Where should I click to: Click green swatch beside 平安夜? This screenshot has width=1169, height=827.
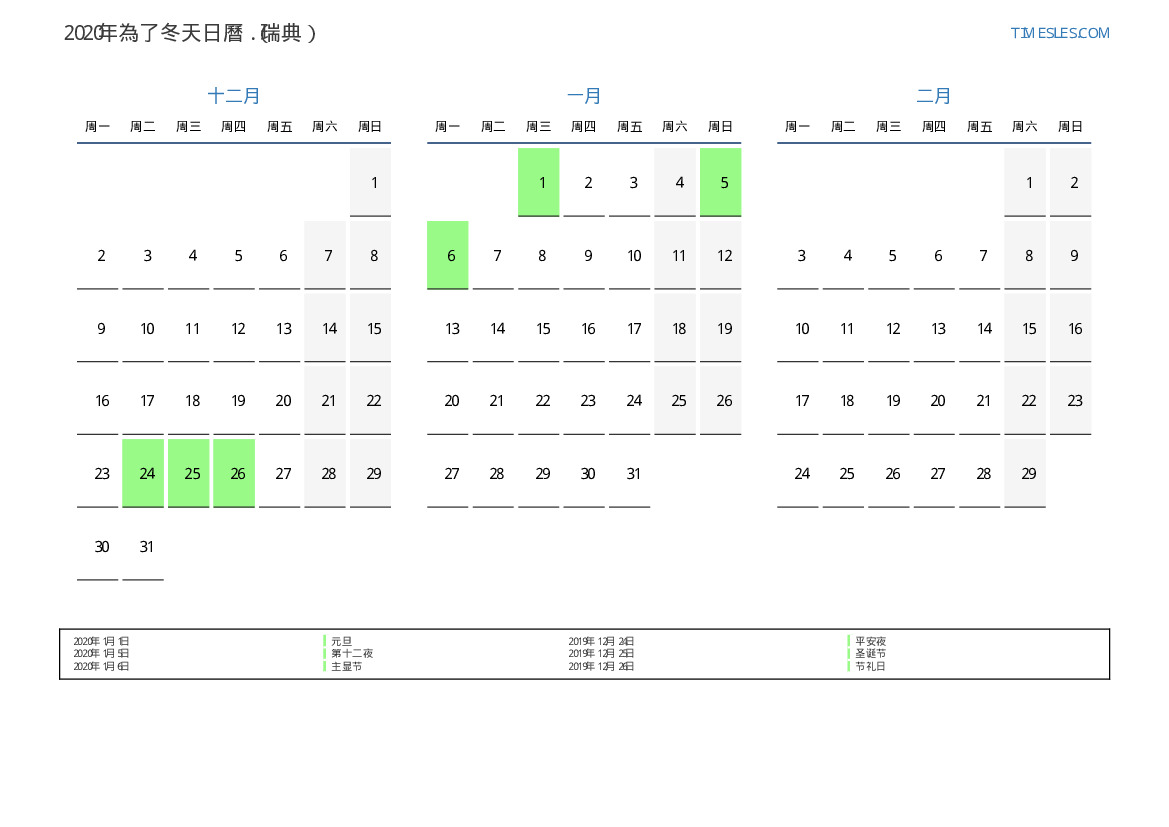pyautogui.click(x=849, y=641)
